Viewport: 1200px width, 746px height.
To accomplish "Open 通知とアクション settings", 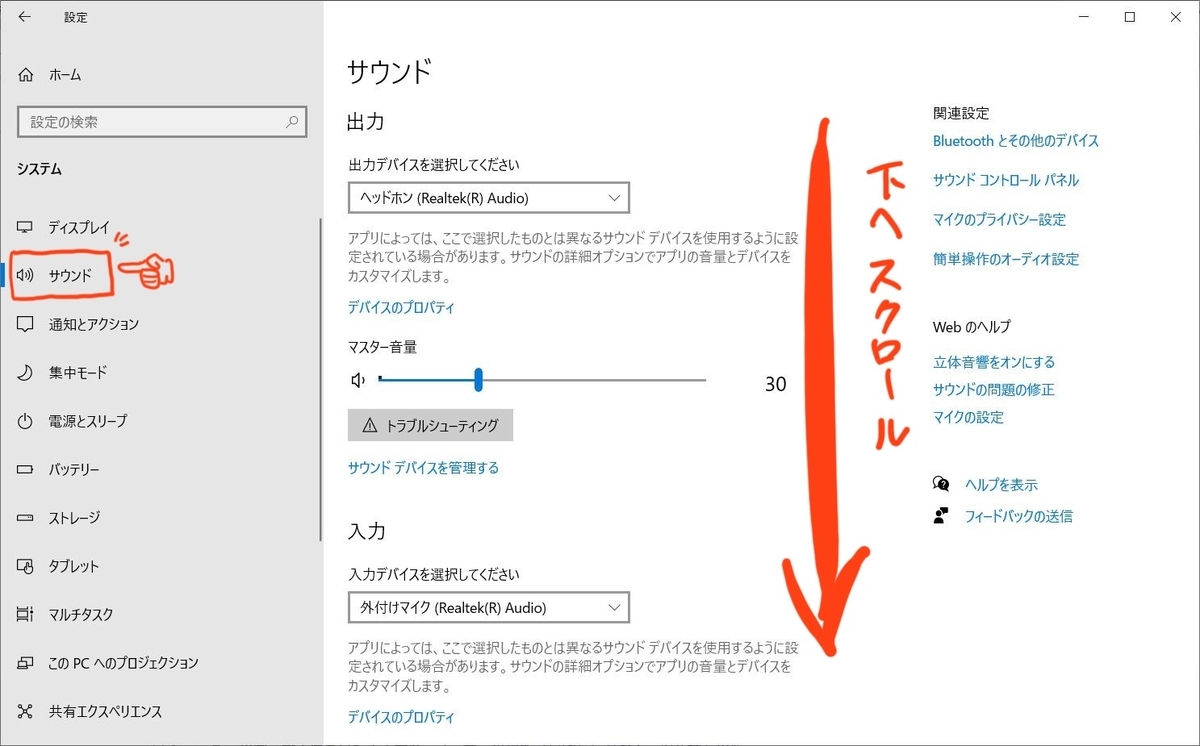I will tap(90, 324).
